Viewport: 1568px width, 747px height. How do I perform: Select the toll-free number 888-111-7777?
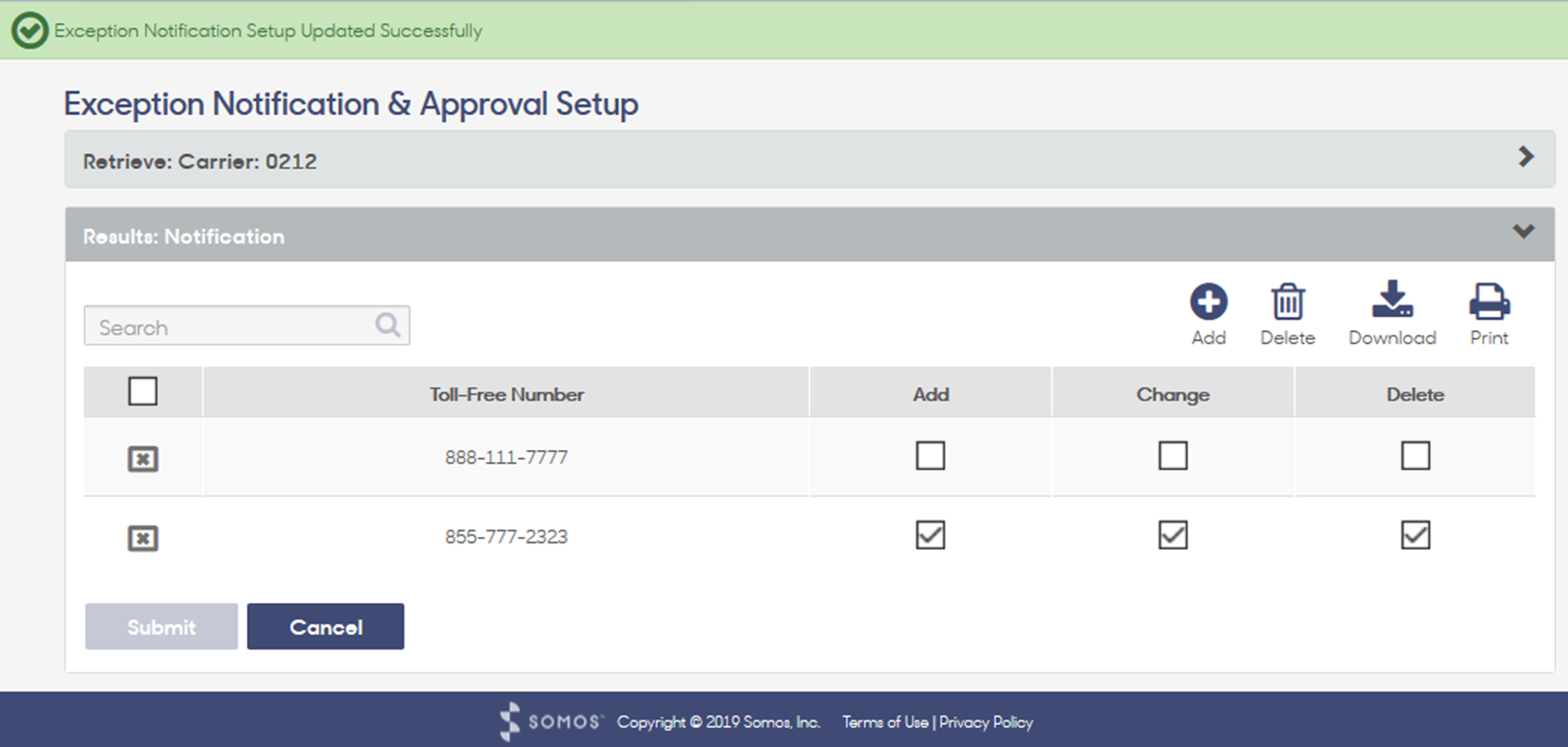[506, 457]
